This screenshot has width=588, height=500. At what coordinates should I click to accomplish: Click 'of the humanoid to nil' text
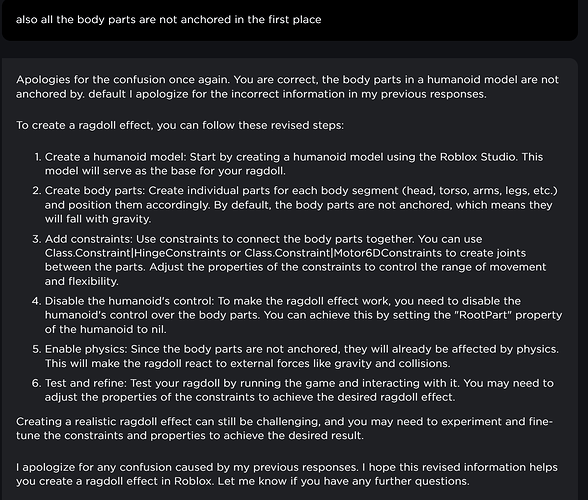105,329
